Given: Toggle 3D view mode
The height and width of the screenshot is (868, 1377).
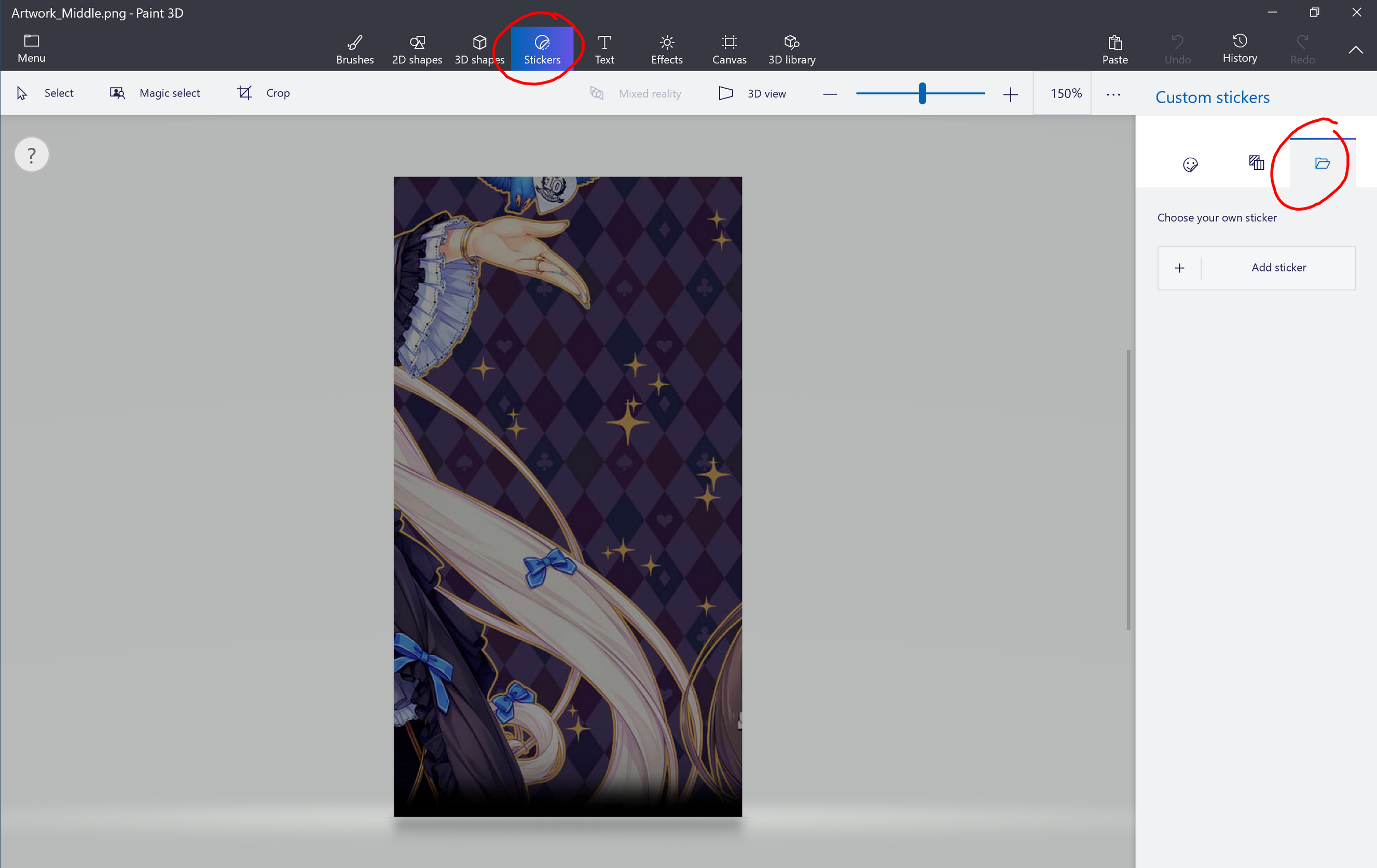Looking at the screenshot, I should coord(752,94).
